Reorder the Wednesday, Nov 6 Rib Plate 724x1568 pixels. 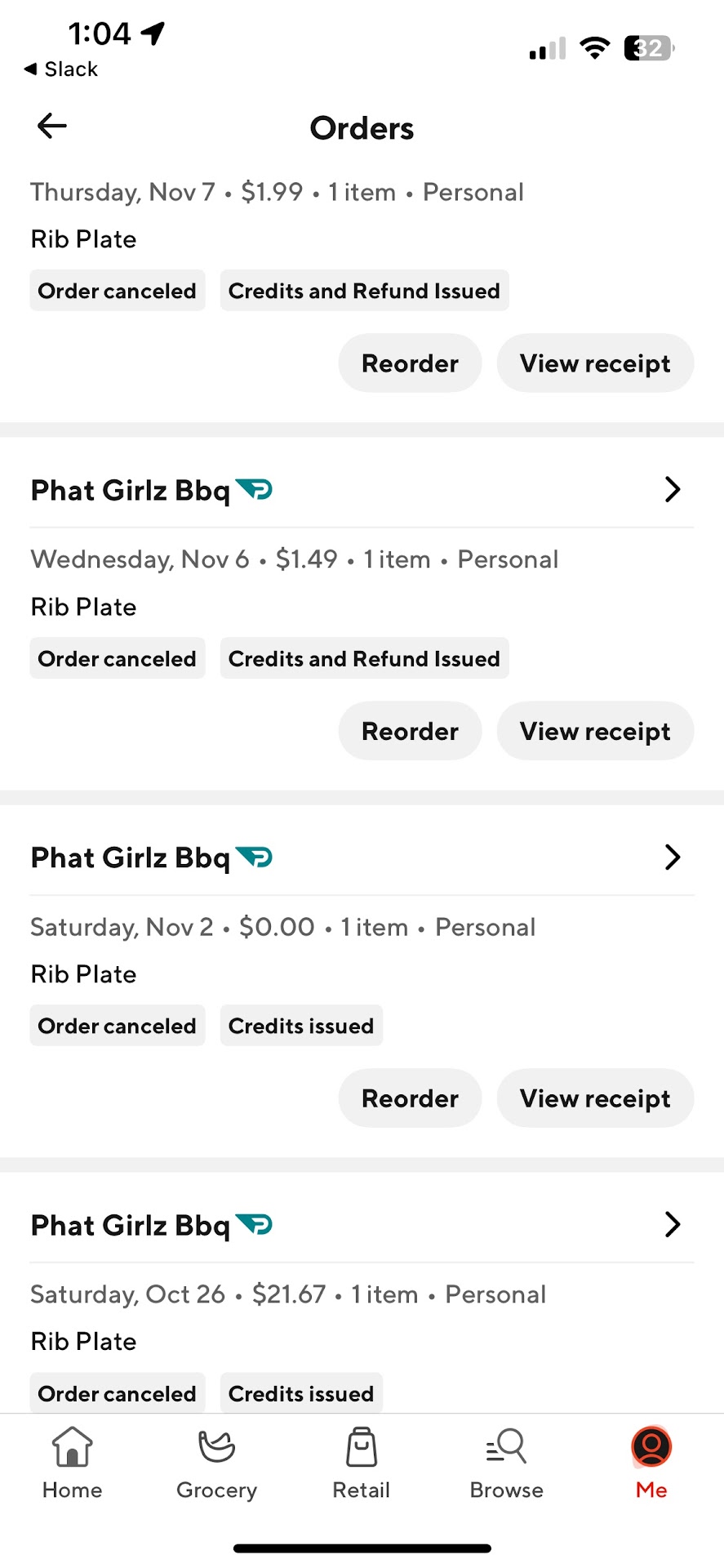tap(410, 731)
